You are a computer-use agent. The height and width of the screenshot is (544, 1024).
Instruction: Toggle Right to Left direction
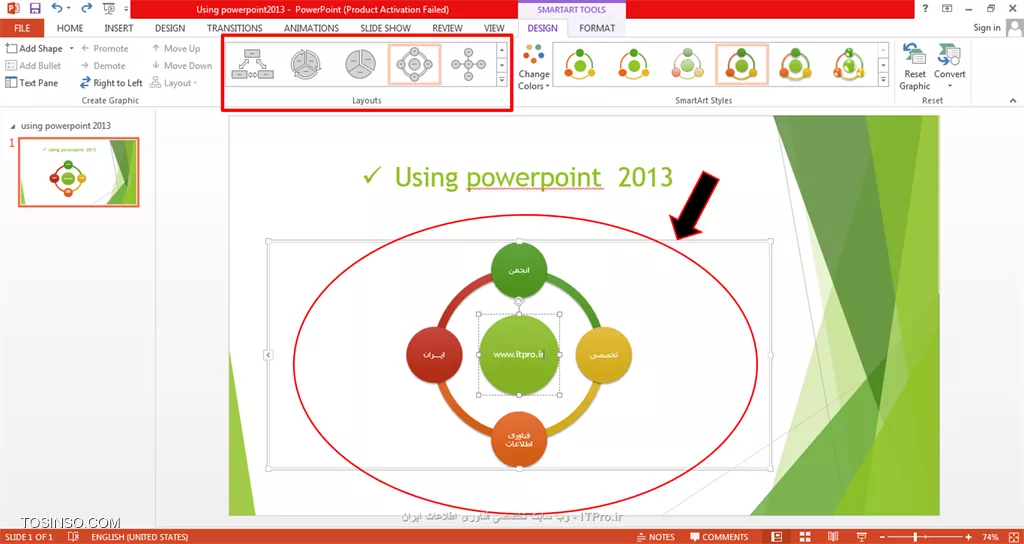pyautogui.click(x=110, y=83)
